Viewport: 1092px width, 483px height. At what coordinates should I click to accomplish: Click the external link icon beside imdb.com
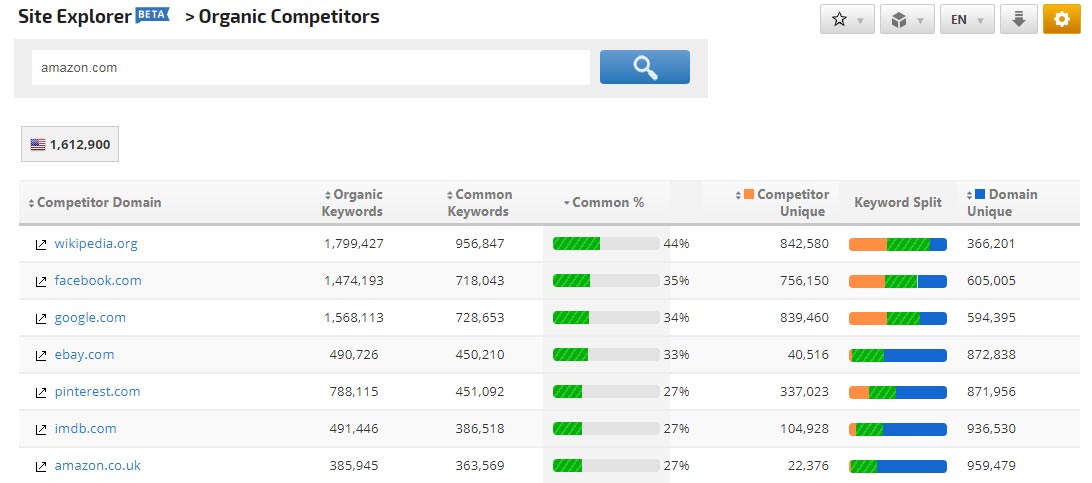(x=41, y=429)
